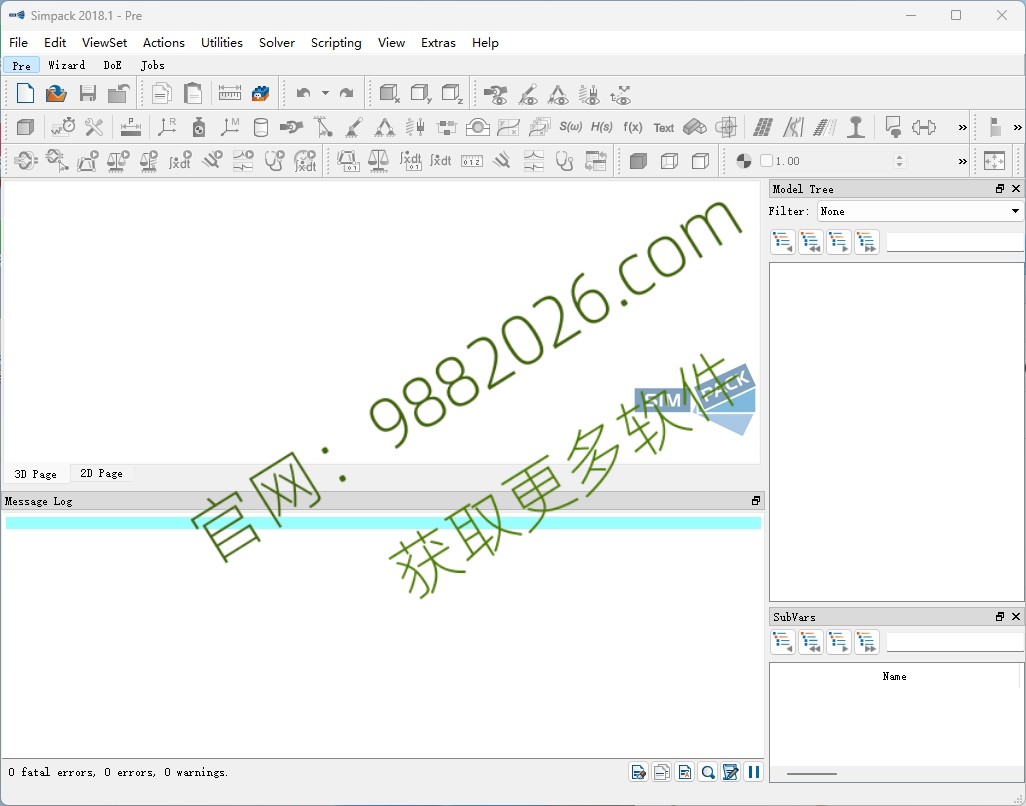Close the SubVars panel

[x=1016, y=616]
